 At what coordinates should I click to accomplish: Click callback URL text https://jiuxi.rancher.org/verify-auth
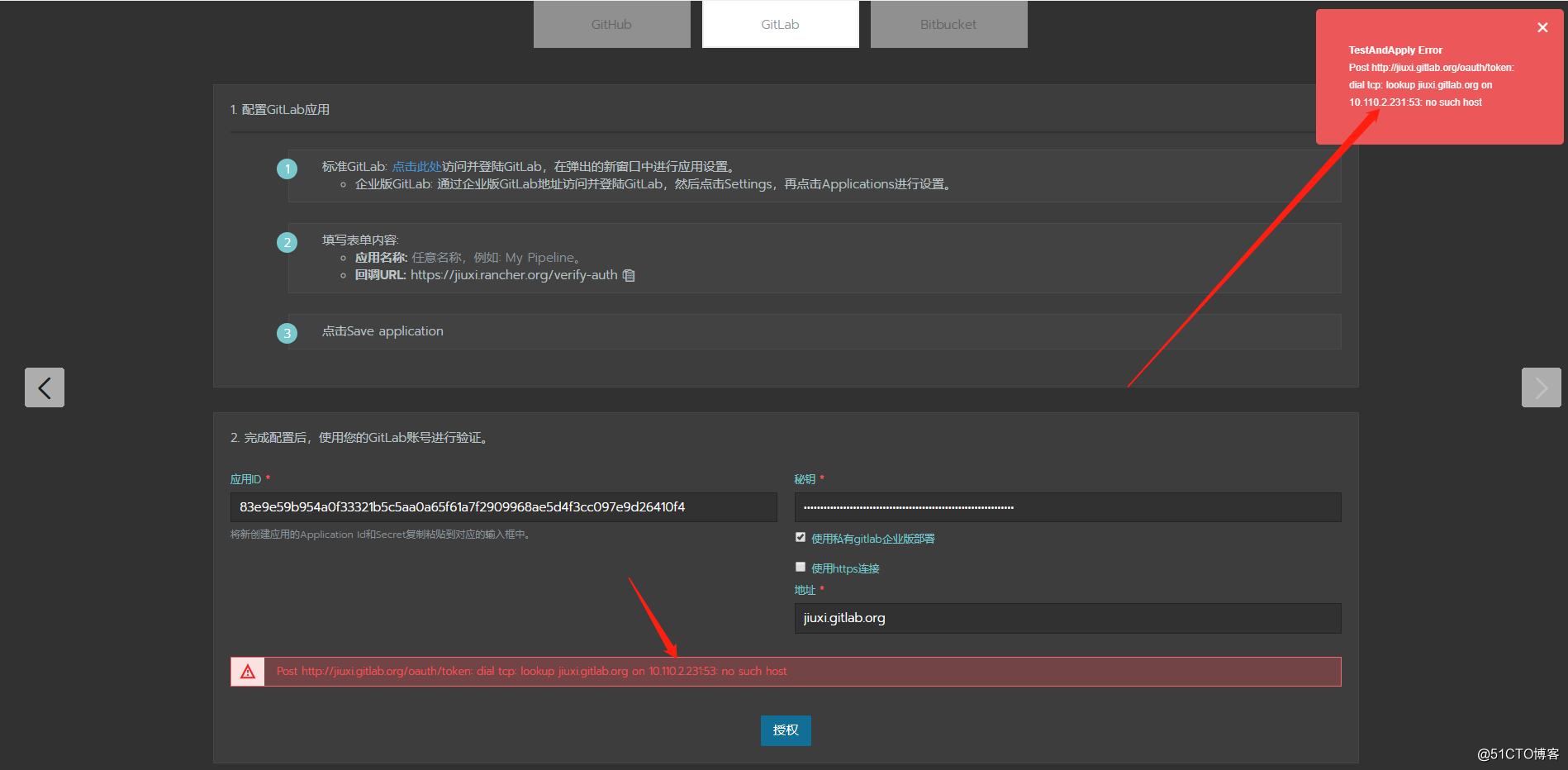[x=514, y=275]
